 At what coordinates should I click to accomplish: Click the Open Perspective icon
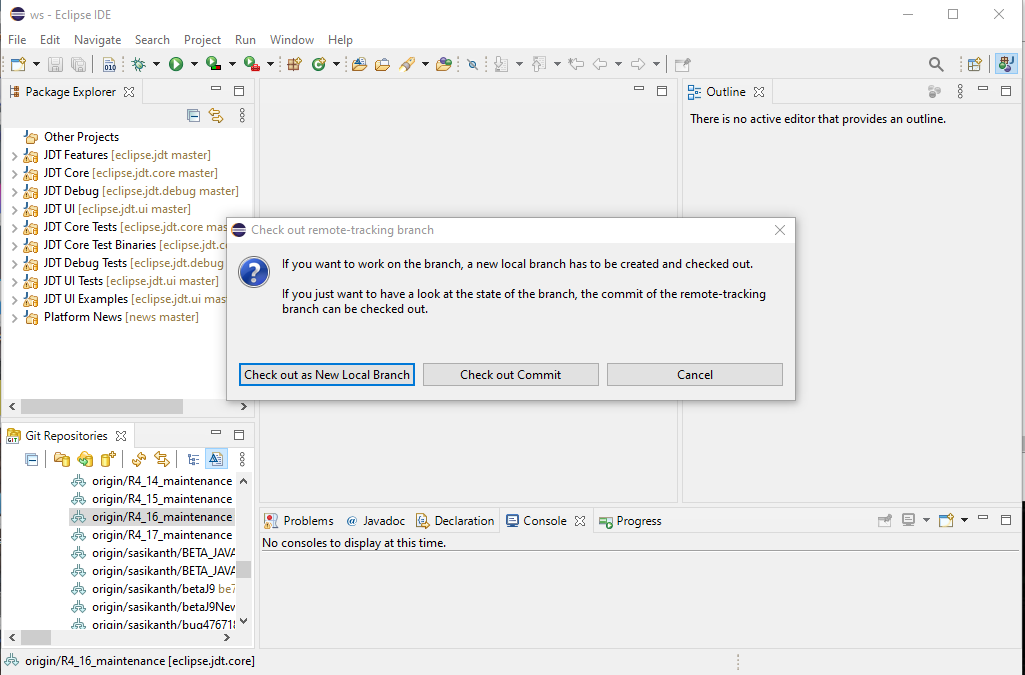coord(975,64)
